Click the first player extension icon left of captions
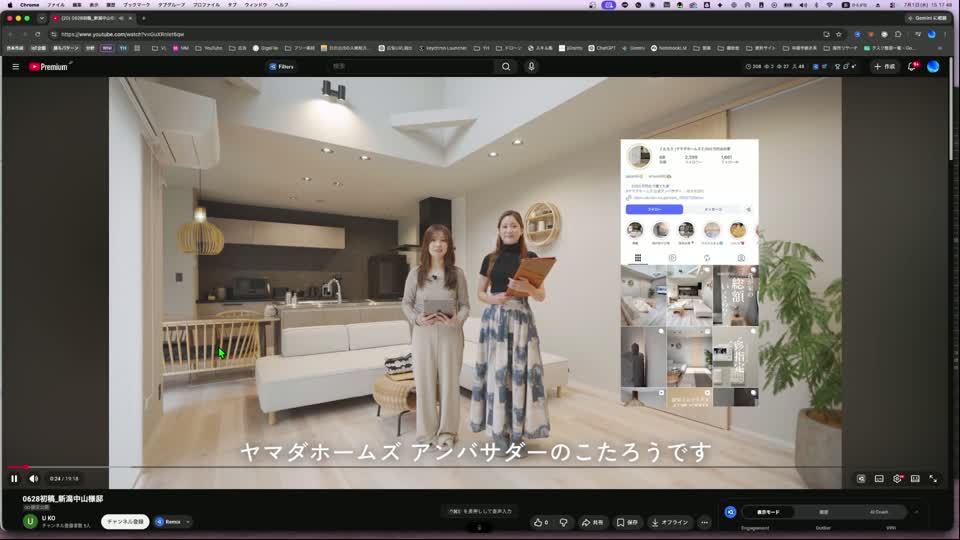Viewport: 960px width, 540px height. [861, 479]
